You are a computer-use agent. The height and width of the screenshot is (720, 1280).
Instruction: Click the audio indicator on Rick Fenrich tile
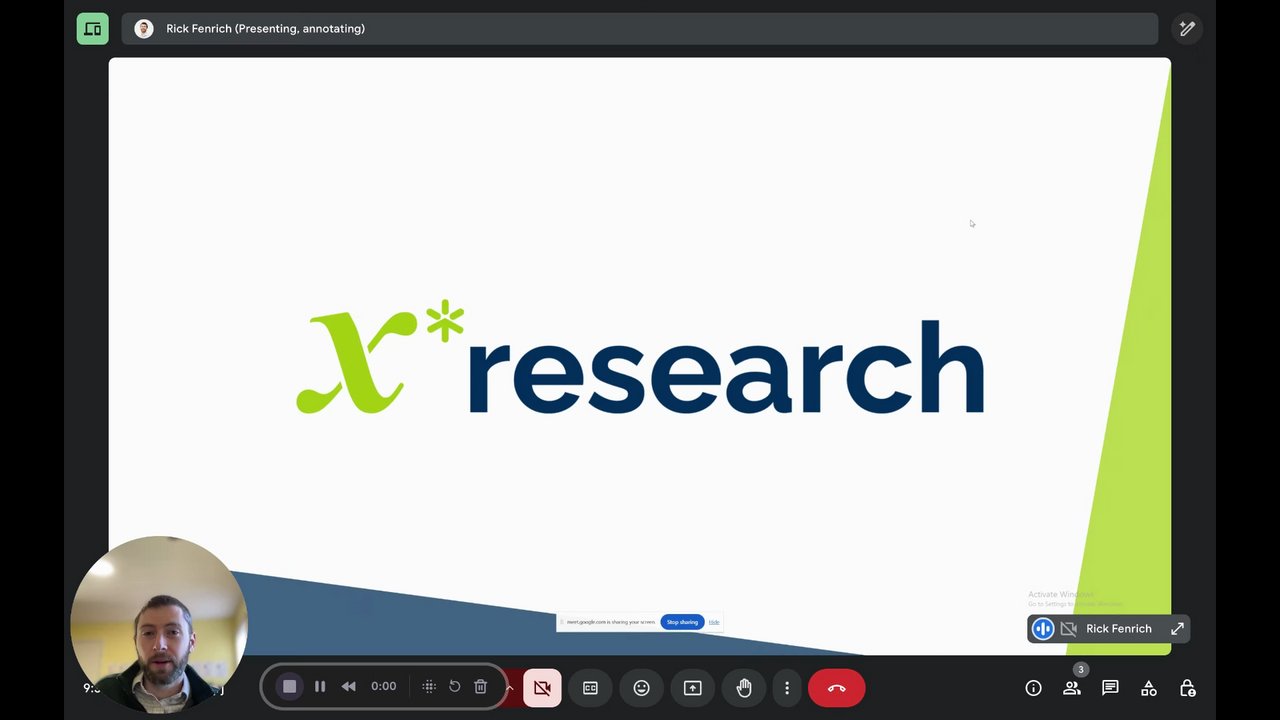[1043, 629]
